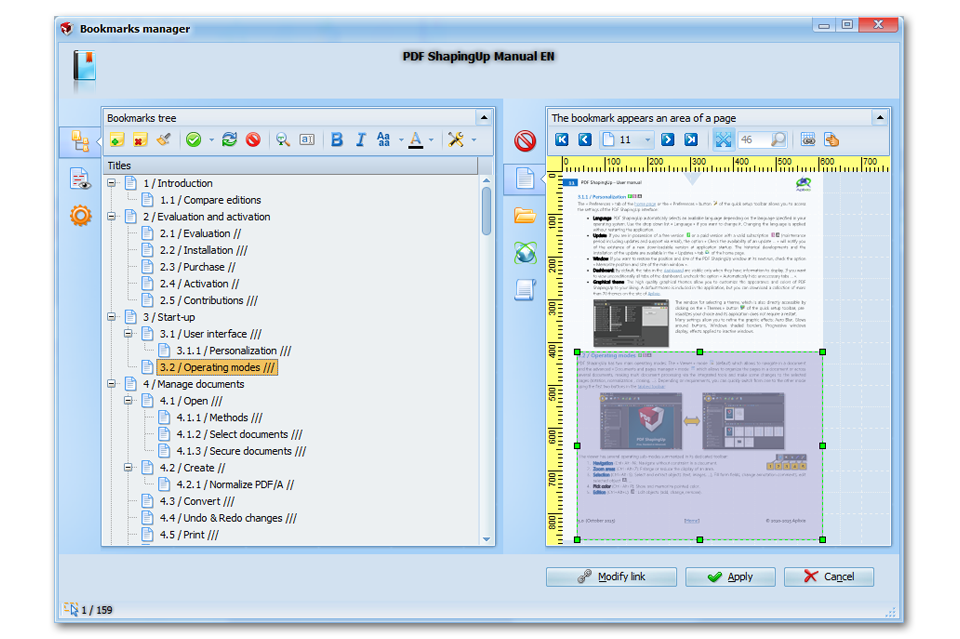Open the page number 11 combo box

tap(627, 140)
